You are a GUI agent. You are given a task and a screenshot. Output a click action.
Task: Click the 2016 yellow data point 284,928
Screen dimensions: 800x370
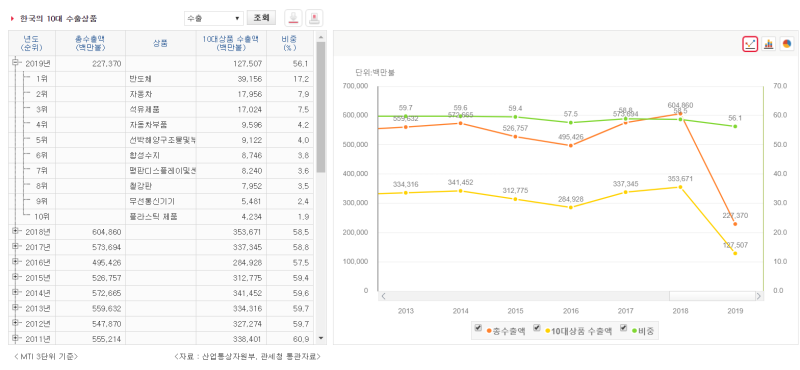pyautogui.click(x=570, y=207)
